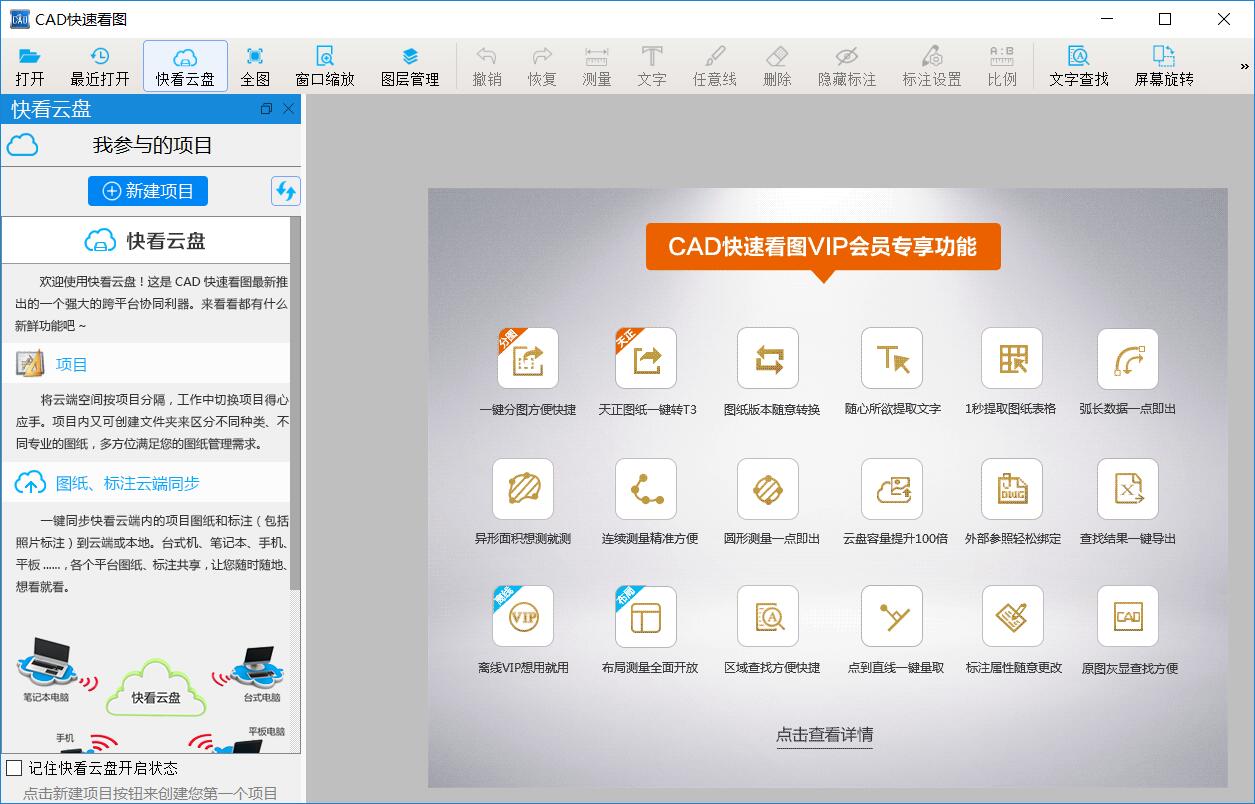Select the 全图 full view tool
The image size is (1255, 804).
(255, 66)
